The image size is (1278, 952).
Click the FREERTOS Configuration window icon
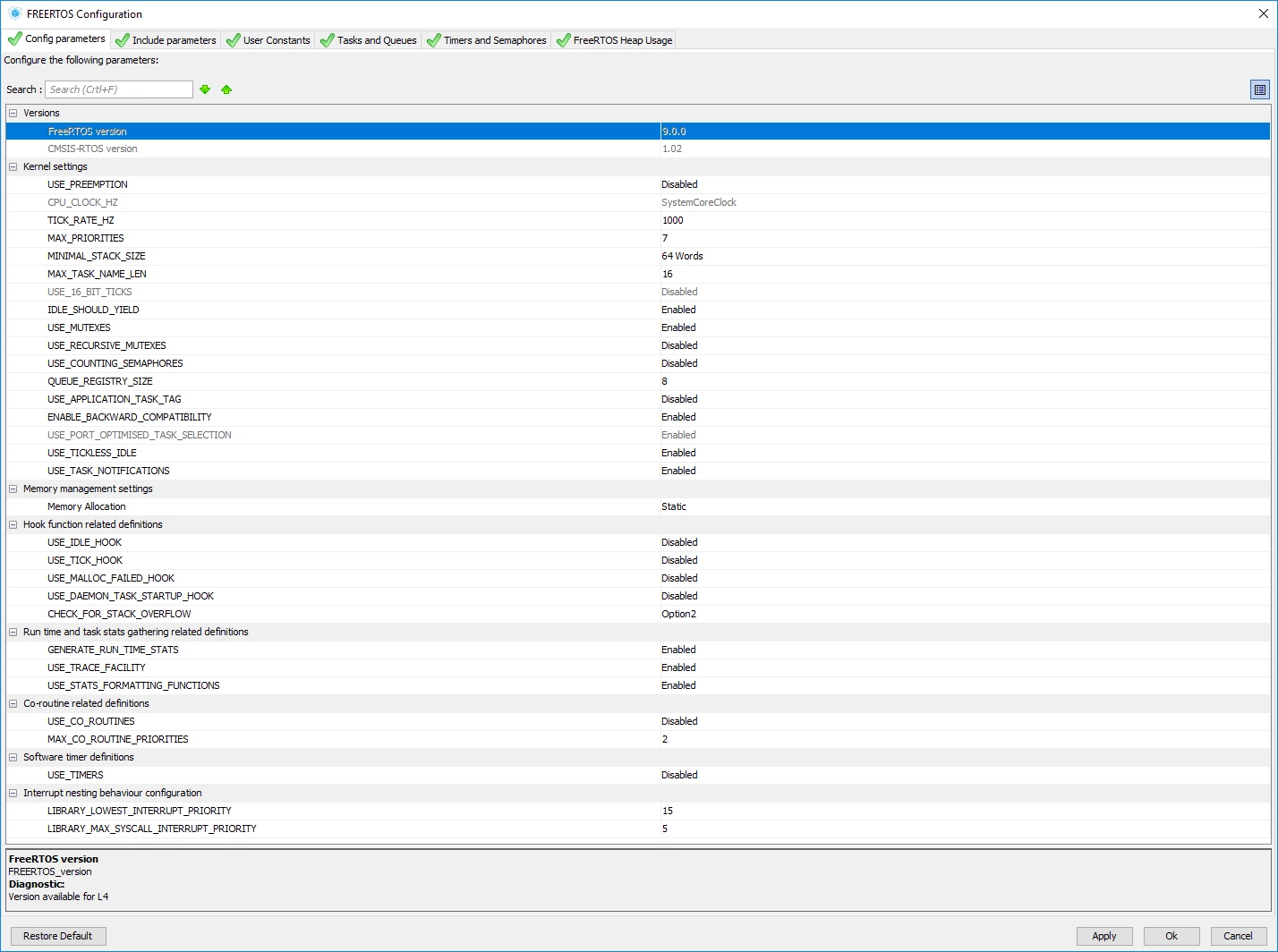pyautogui.click(x=14, y=13)
